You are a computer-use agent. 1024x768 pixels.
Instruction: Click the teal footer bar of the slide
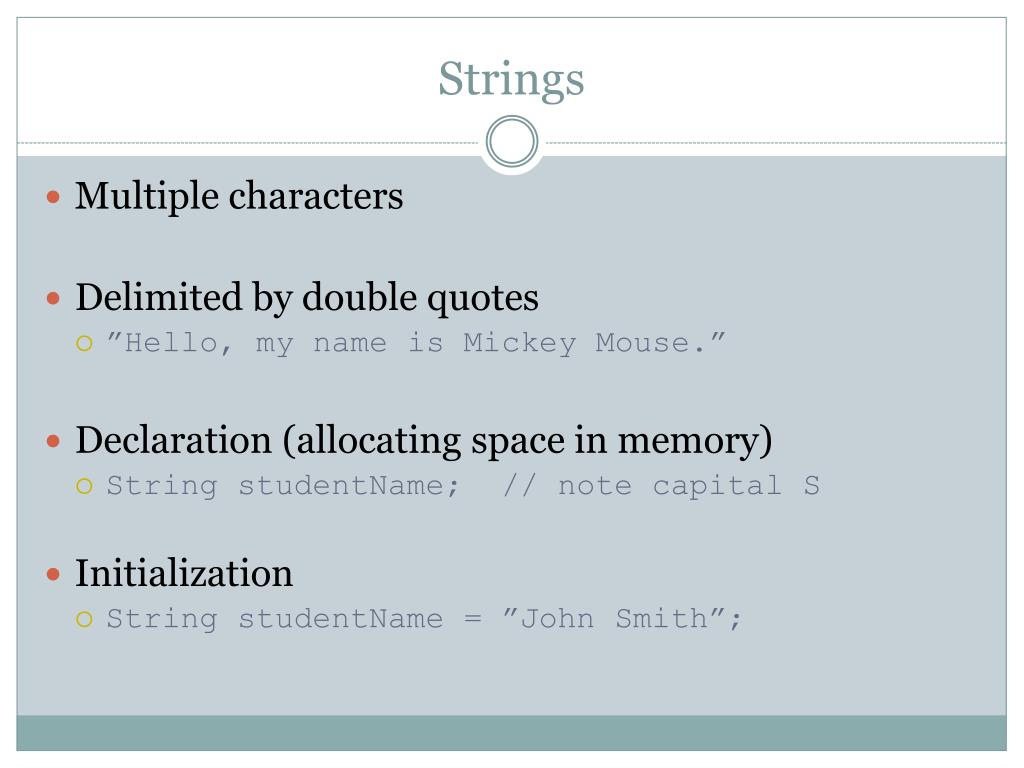[511, 733]
